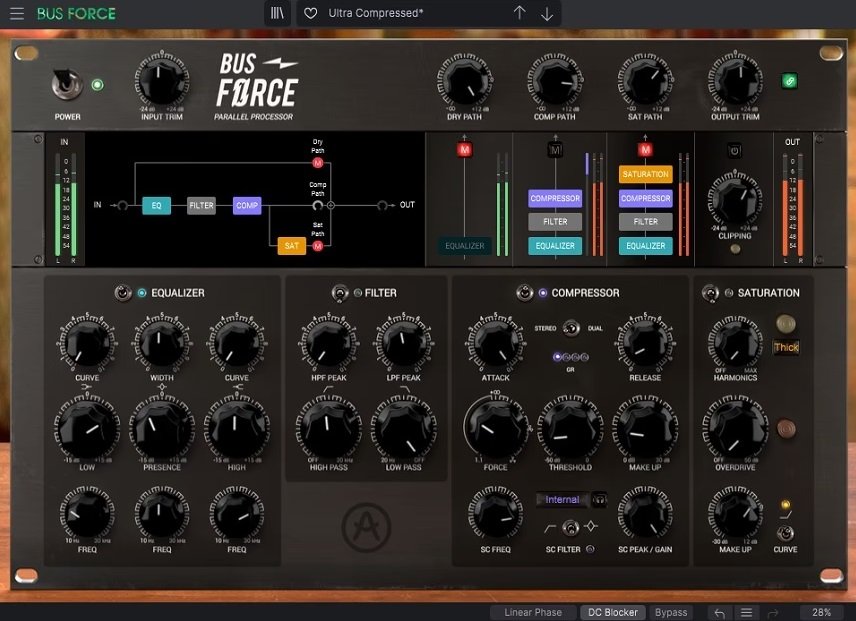This screenshot has width=856, height=621.
Task: Click the Compressor section routing switch icon
Action: point(525,293)
